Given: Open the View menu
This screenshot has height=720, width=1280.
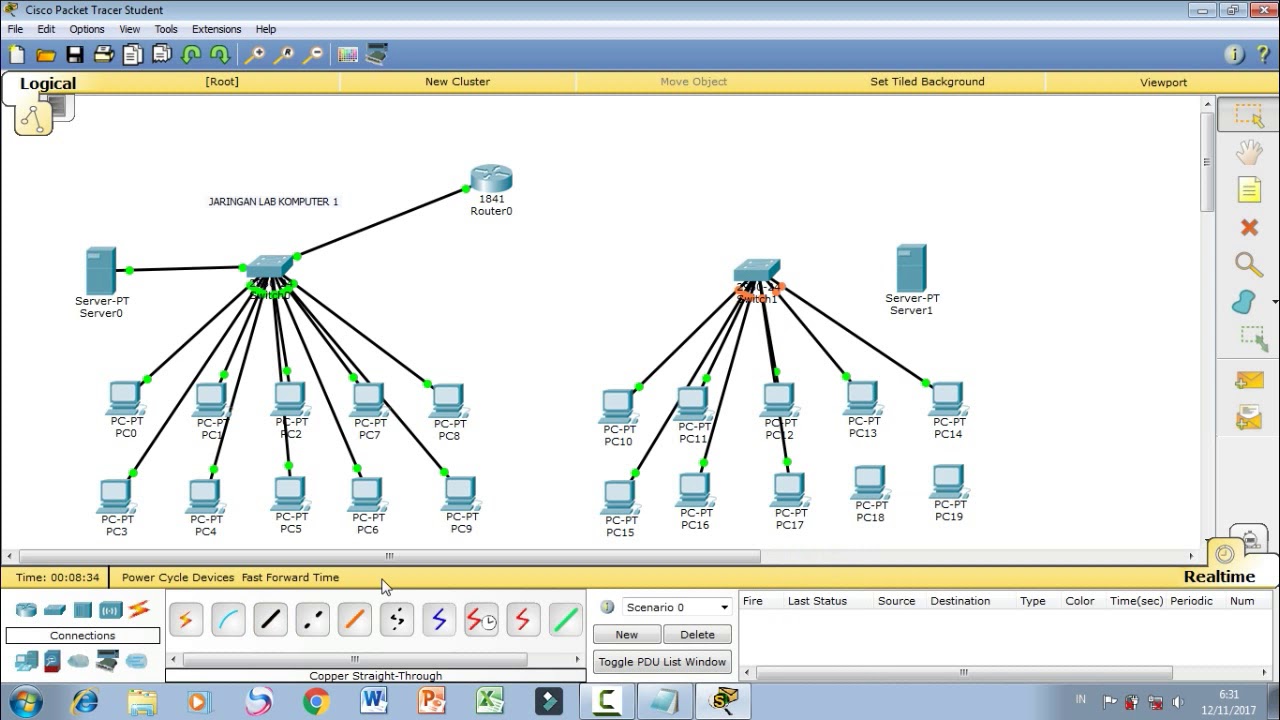Looking at the screenshot, I should point(130,29).
